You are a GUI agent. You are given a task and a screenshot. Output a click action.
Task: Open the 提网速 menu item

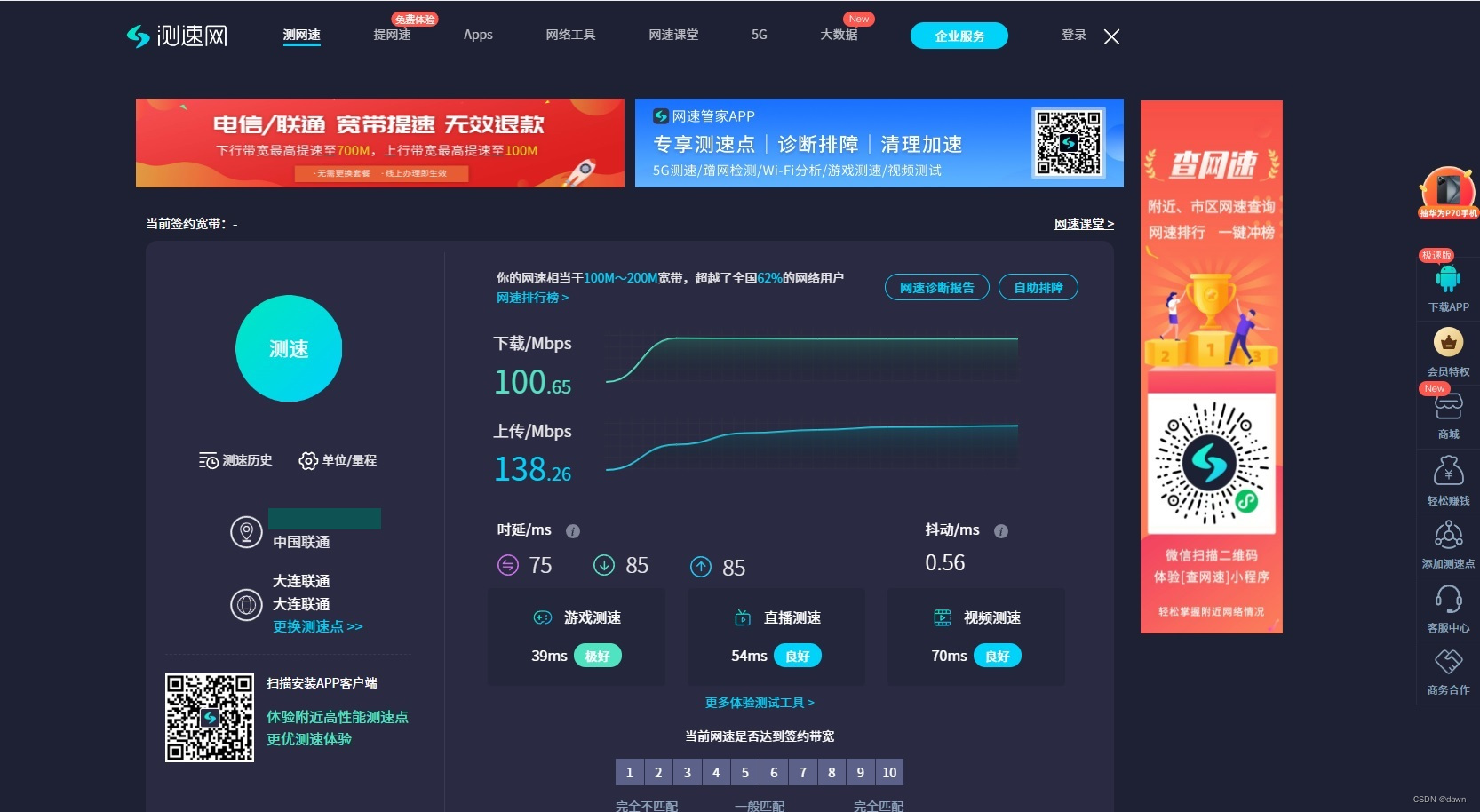point(392,35)
